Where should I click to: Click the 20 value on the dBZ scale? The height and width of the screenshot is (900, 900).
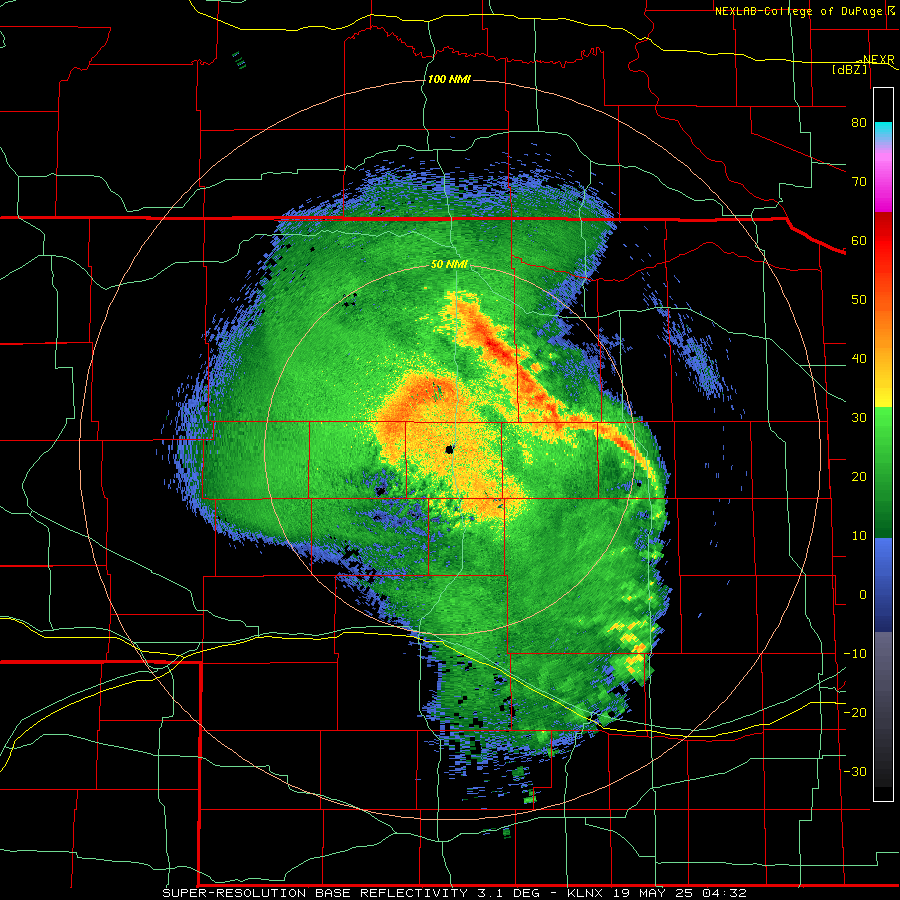click(859, 476)
